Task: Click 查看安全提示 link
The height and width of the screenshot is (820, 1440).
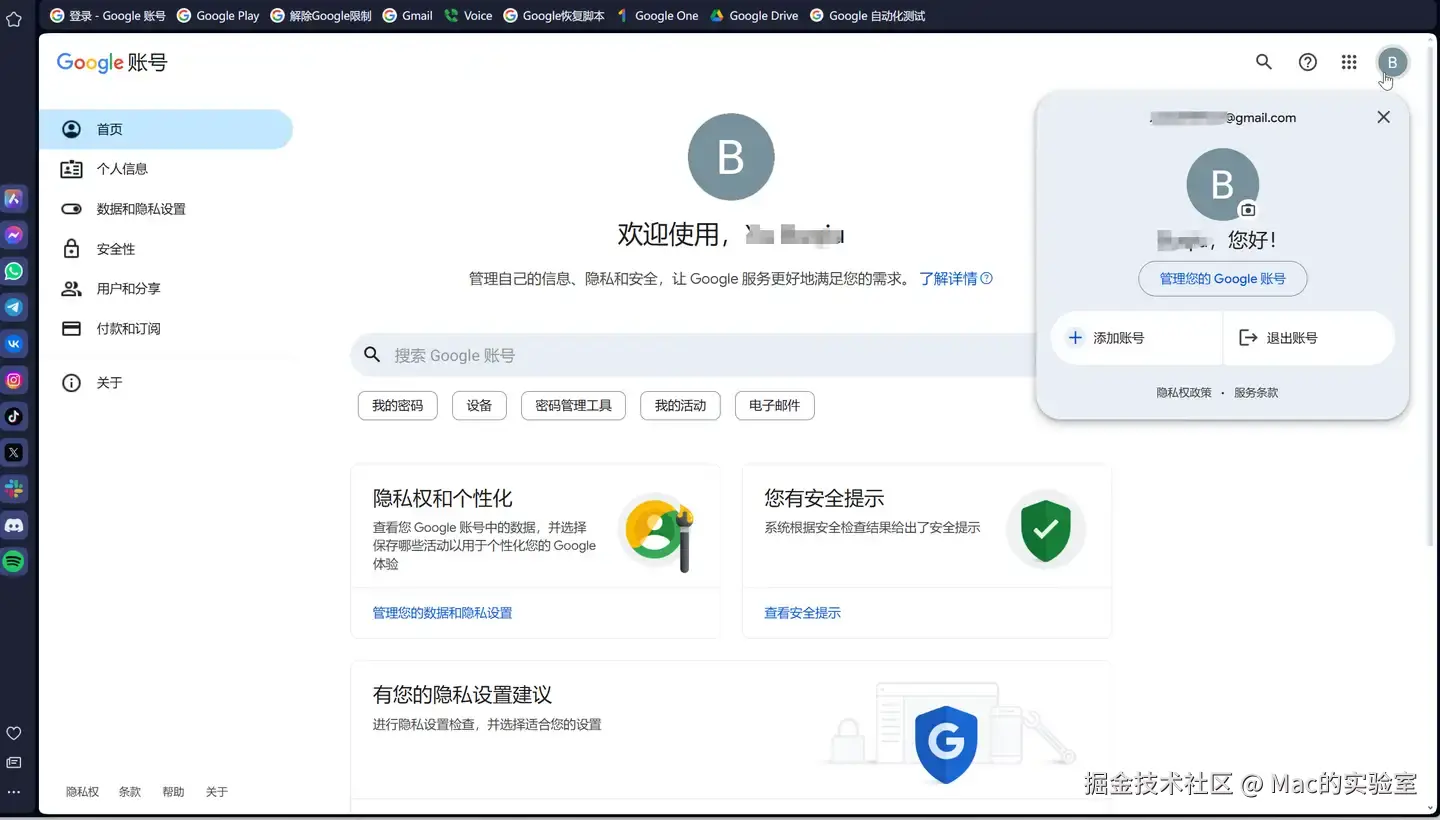Action: point(803,613)
